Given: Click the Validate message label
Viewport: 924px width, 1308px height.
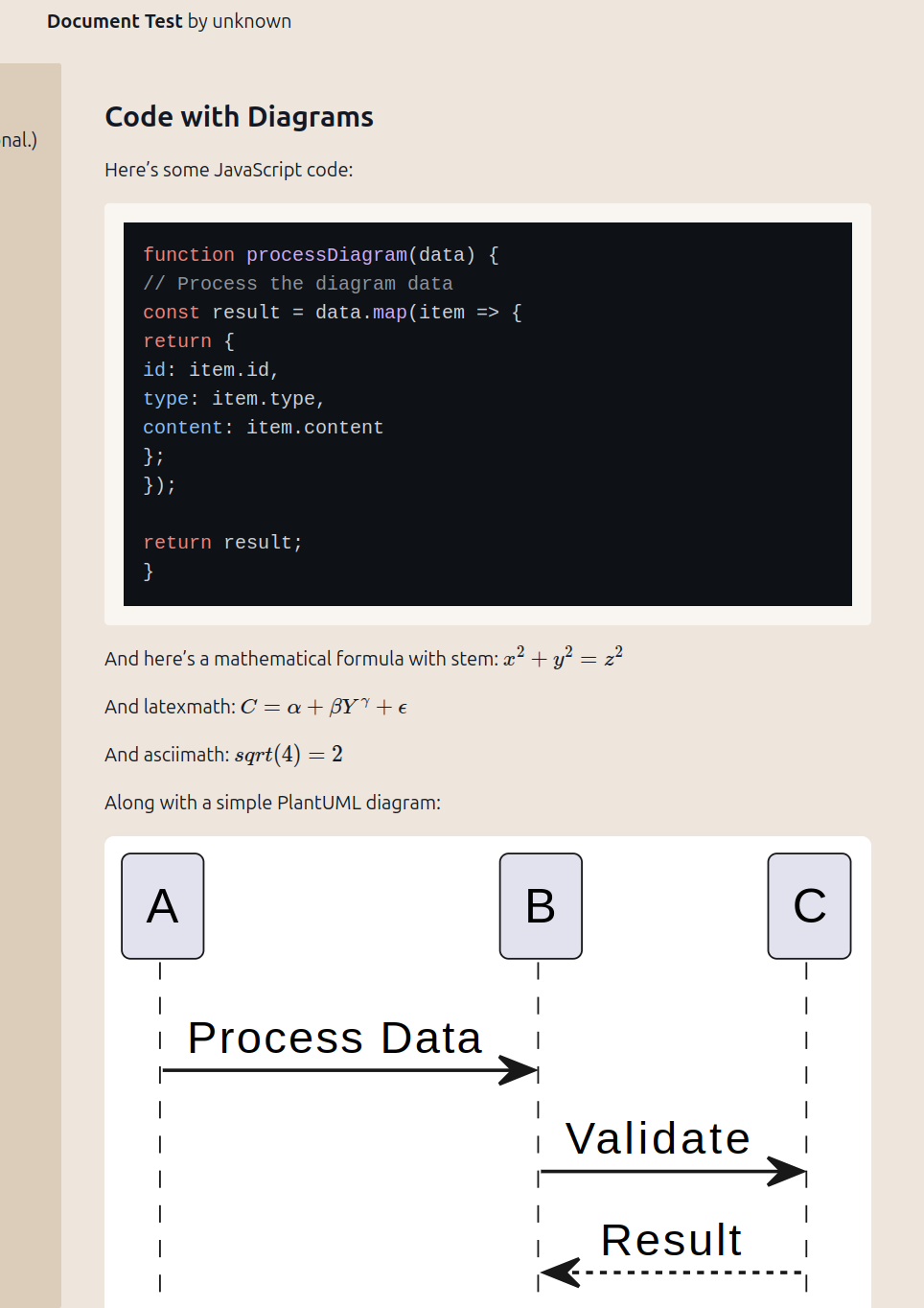Looking at the screenshot, I should 658,1138.
